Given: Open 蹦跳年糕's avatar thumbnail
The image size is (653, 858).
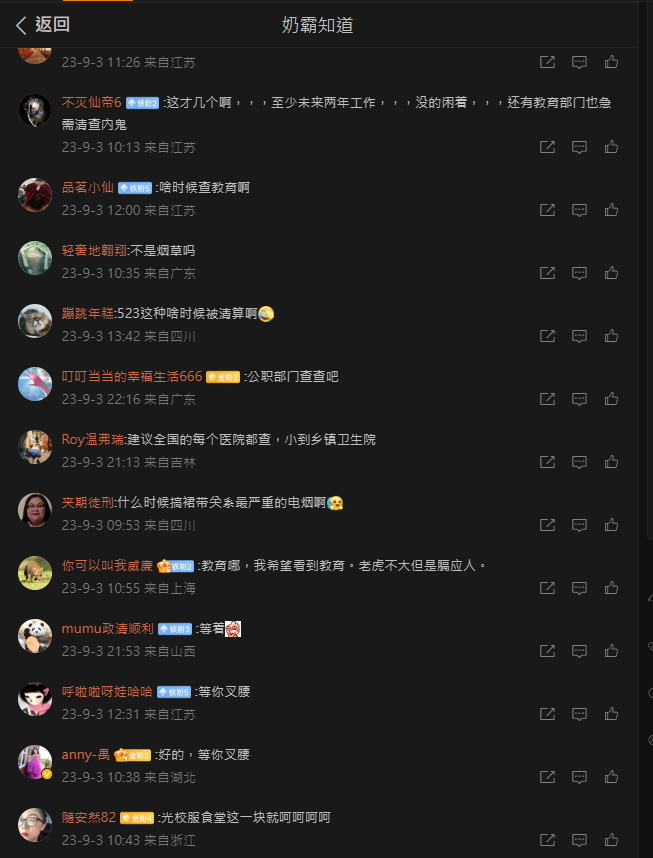Looking at the screenshot, I should 35,321.
